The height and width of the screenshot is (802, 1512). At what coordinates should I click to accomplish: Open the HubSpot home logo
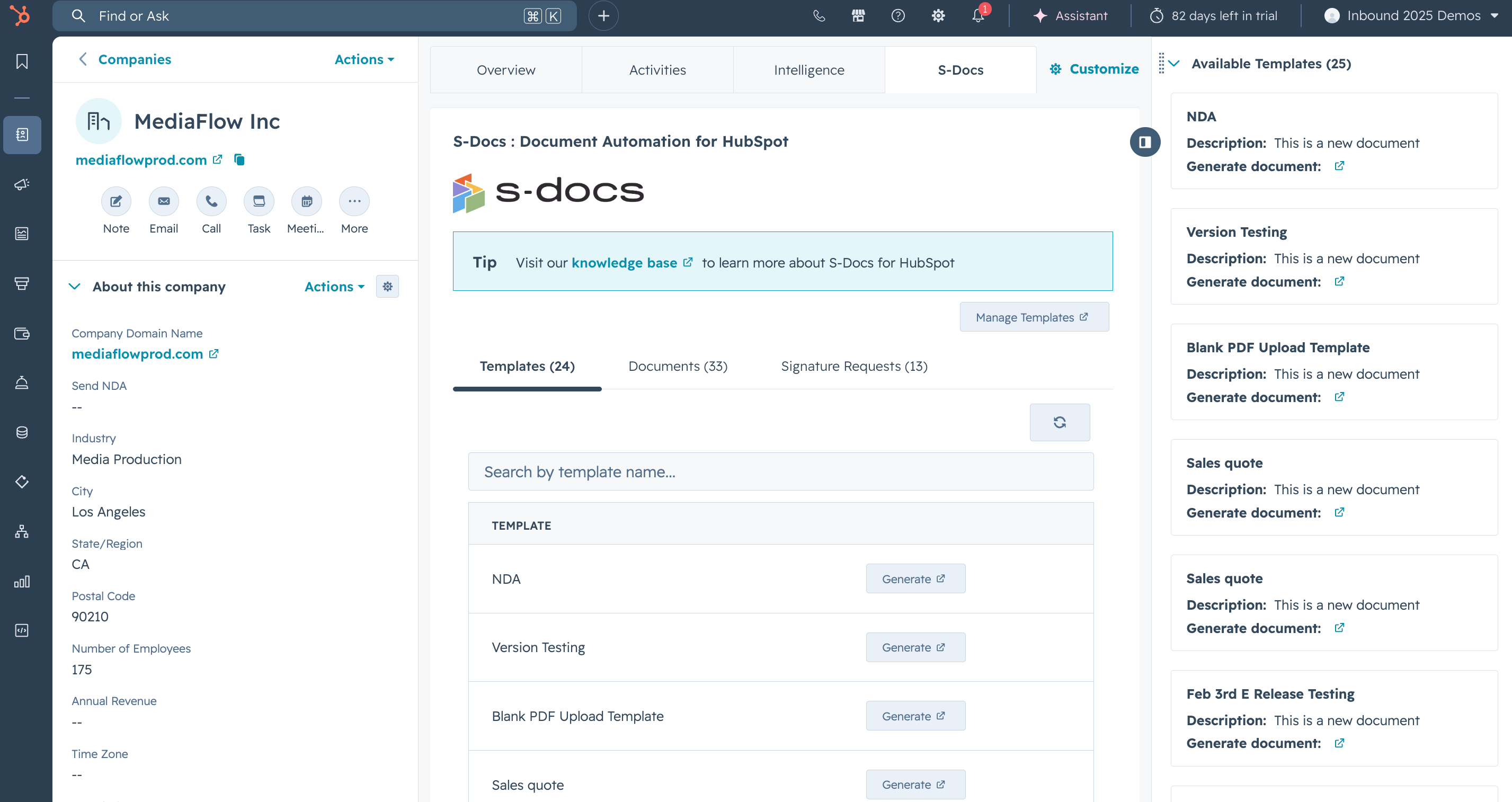point(20,15)
